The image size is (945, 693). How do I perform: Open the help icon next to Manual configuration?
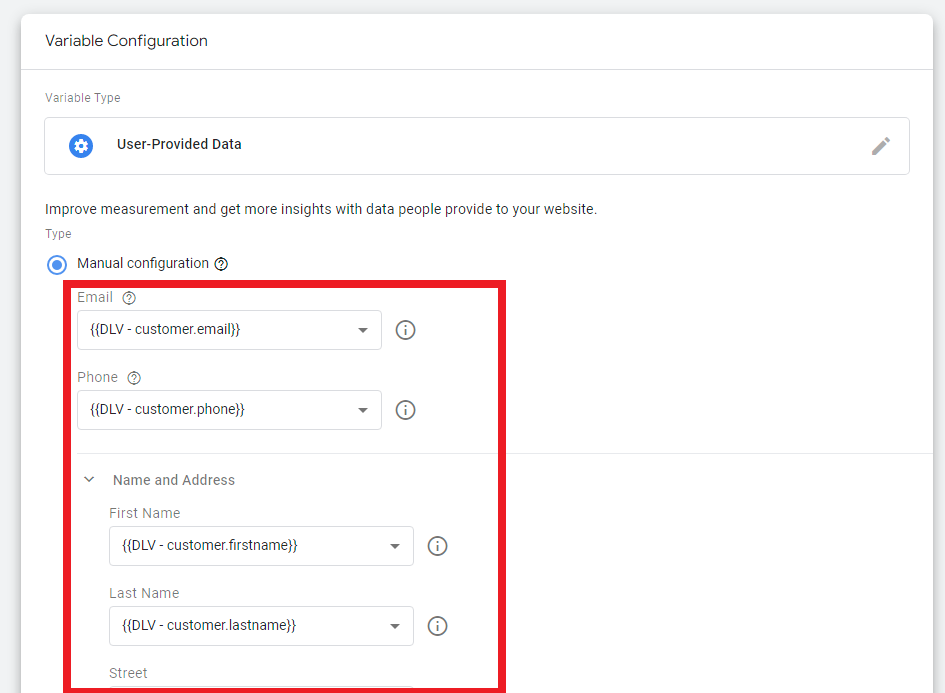221,264
